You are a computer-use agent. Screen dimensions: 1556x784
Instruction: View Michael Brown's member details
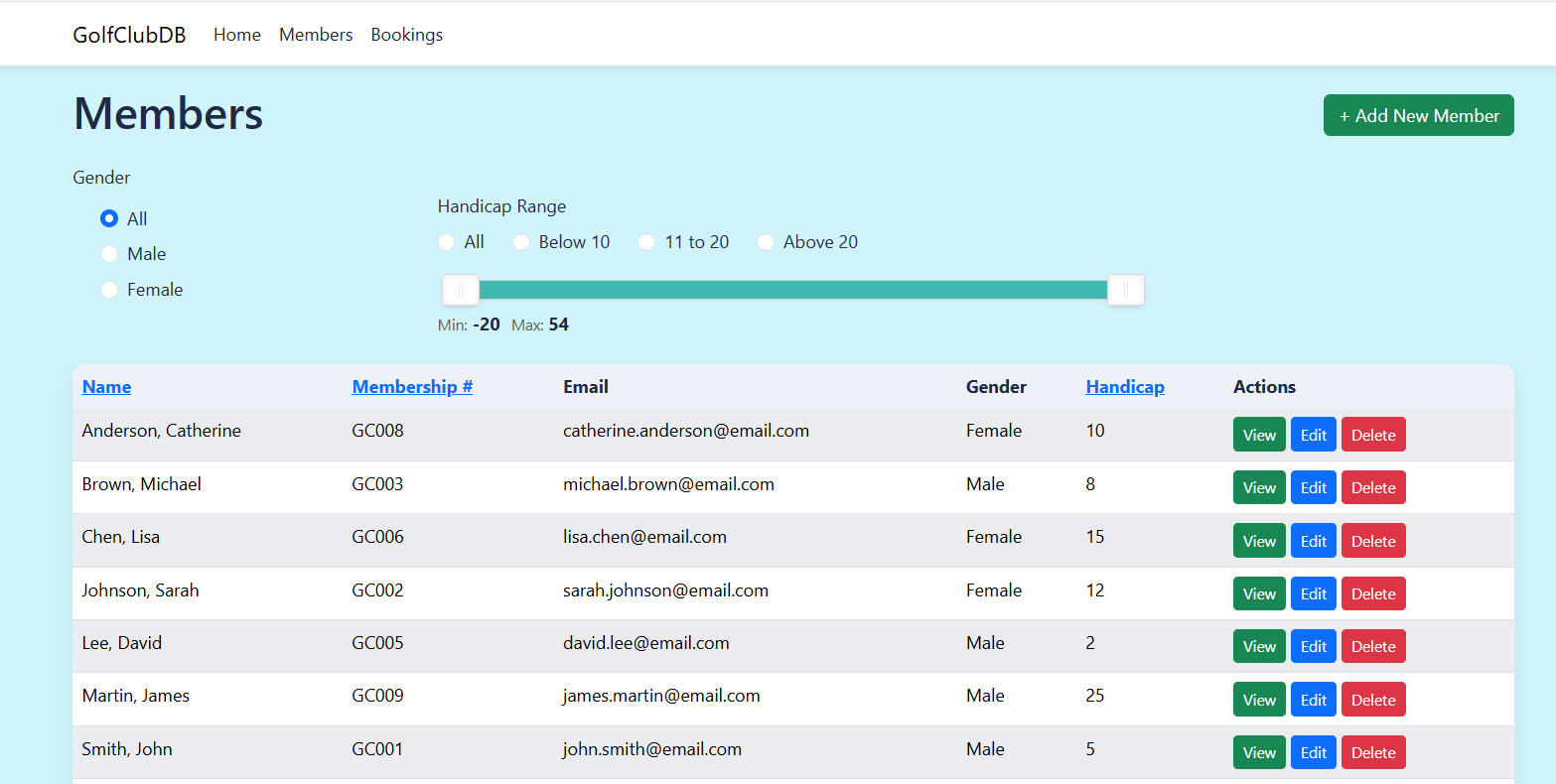[x=1259, y=487]
